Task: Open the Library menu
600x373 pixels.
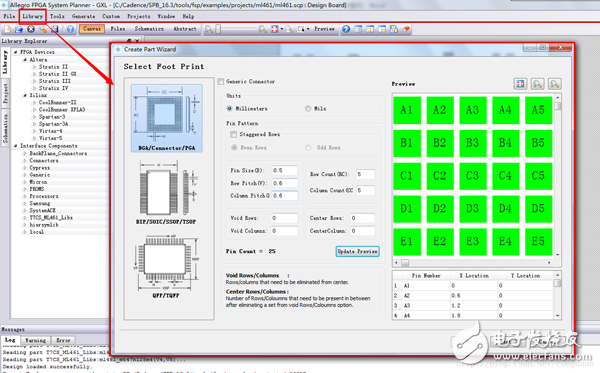Action: [33, 16]
